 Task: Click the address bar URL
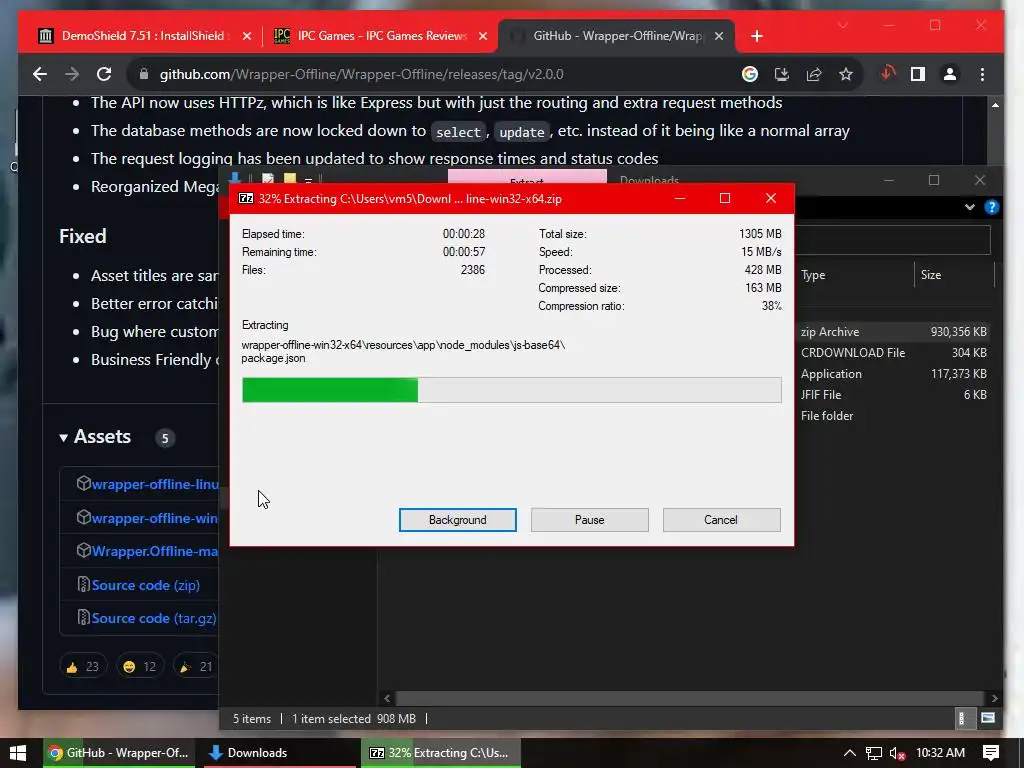pyautogui.click(x=361, y=74)
